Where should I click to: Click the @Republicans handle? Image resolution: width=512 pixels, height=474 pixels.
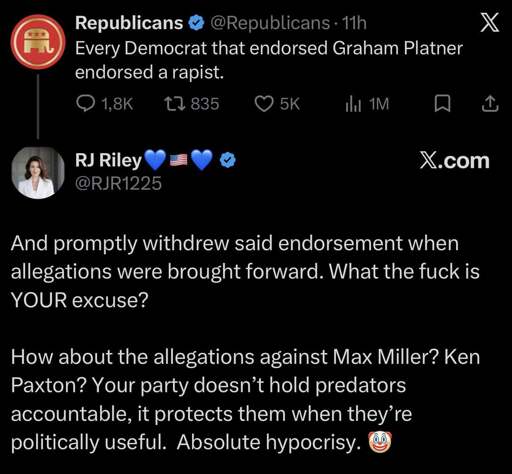(x=269, y=23)
